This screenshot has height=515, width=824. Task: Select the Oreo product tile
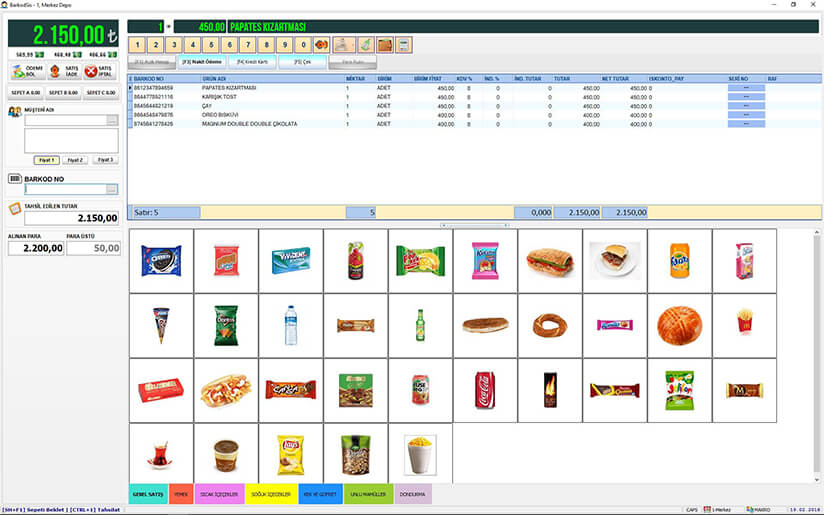click(161, 260)
